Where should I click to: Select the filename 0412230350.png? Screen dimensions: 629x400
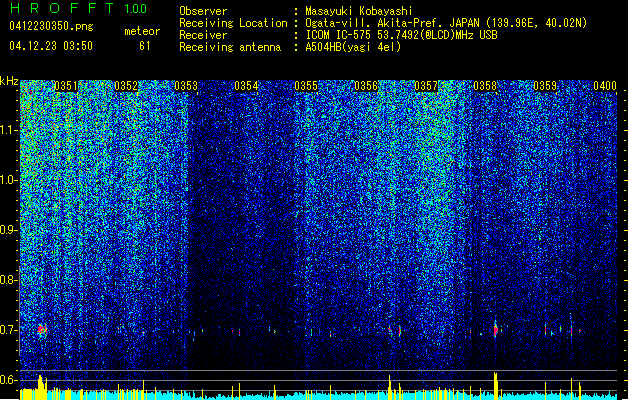click(x=51, y=26)
